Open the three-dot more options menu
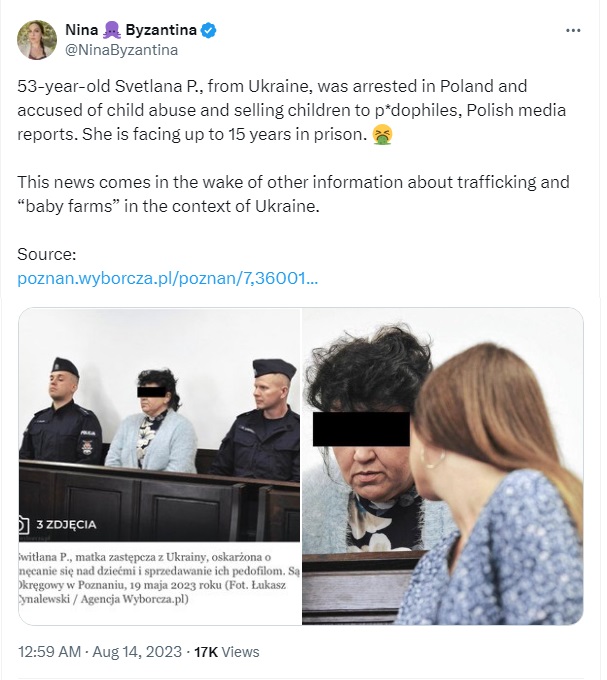This screenshot has width=607, height=680. tap(573, 30)
